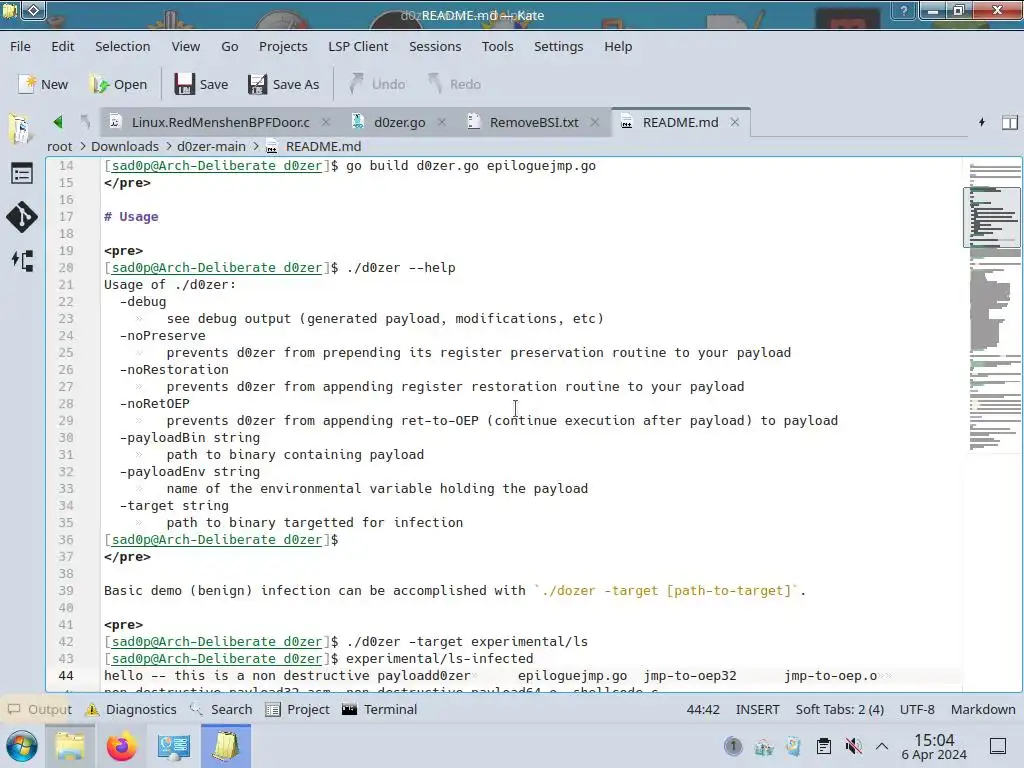The image size is (1024, 768).
Task: Click the Save As toolbar button
Action: 283,84
